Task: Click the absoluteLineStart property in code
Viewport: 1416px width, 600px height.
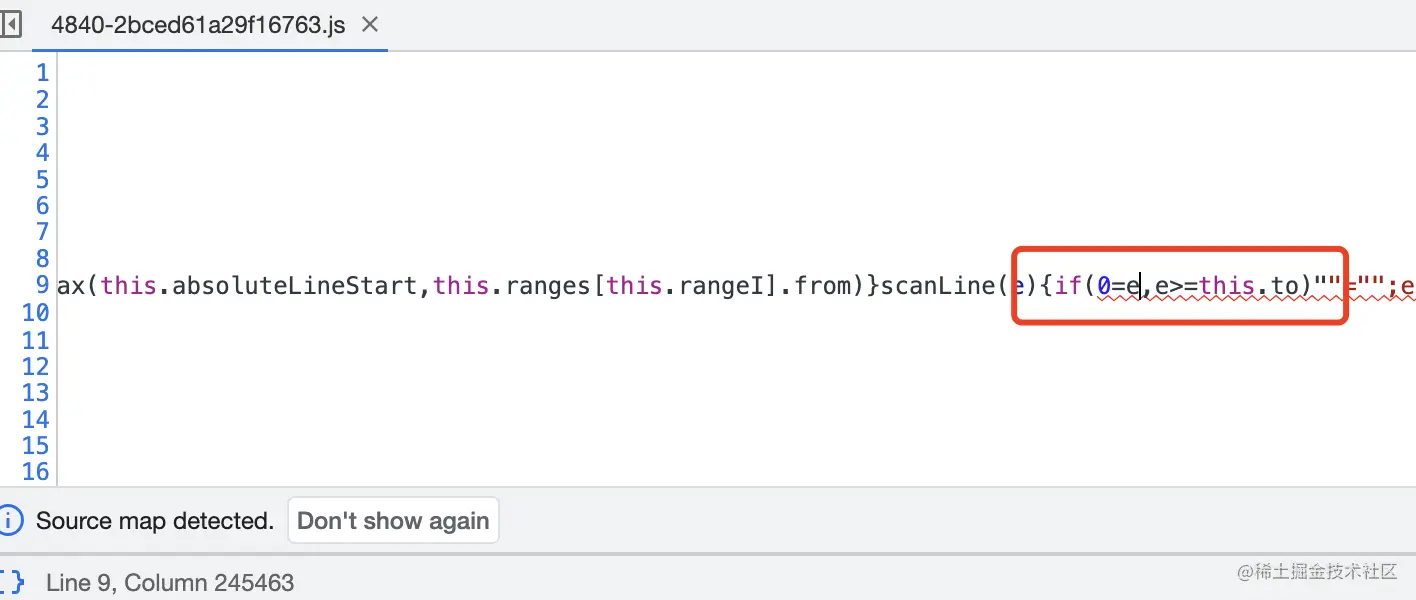Action: point(301,286)
